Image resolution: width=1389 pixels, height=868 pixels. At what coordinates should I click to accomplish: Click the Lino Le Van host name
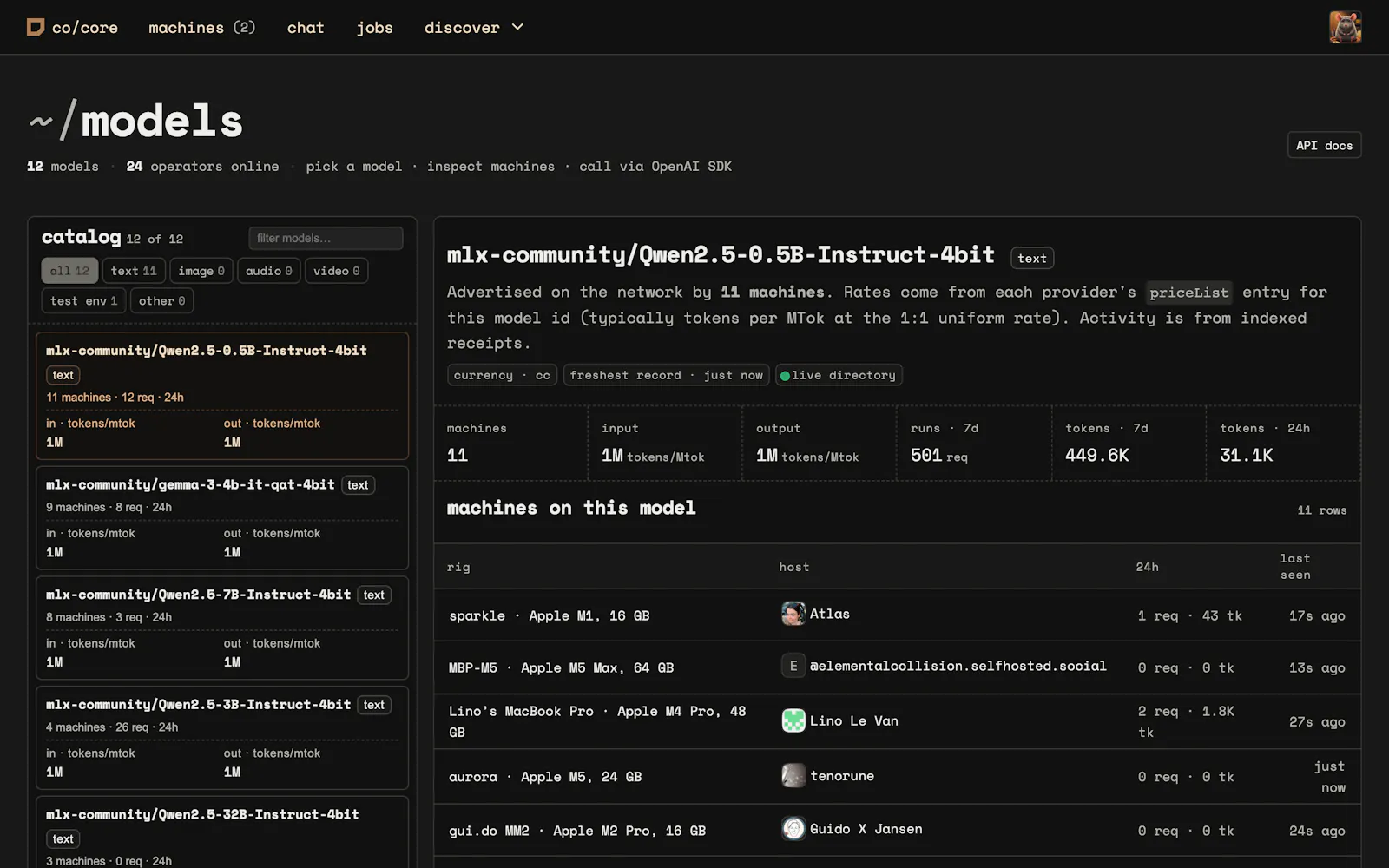853,720
